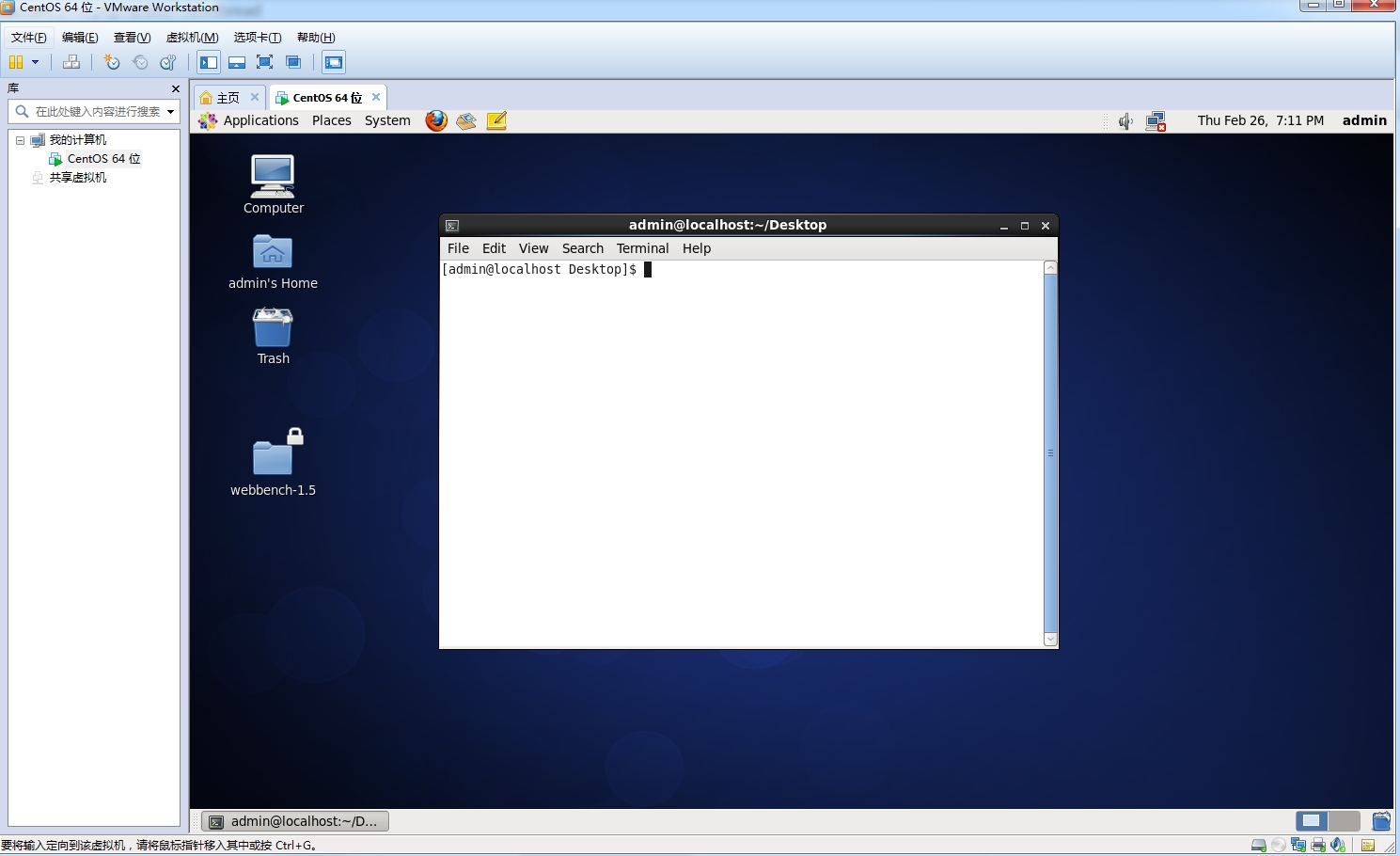Open the library search dropdown arrow
This screenshot has height=856, width=1400.
(170, 112)
